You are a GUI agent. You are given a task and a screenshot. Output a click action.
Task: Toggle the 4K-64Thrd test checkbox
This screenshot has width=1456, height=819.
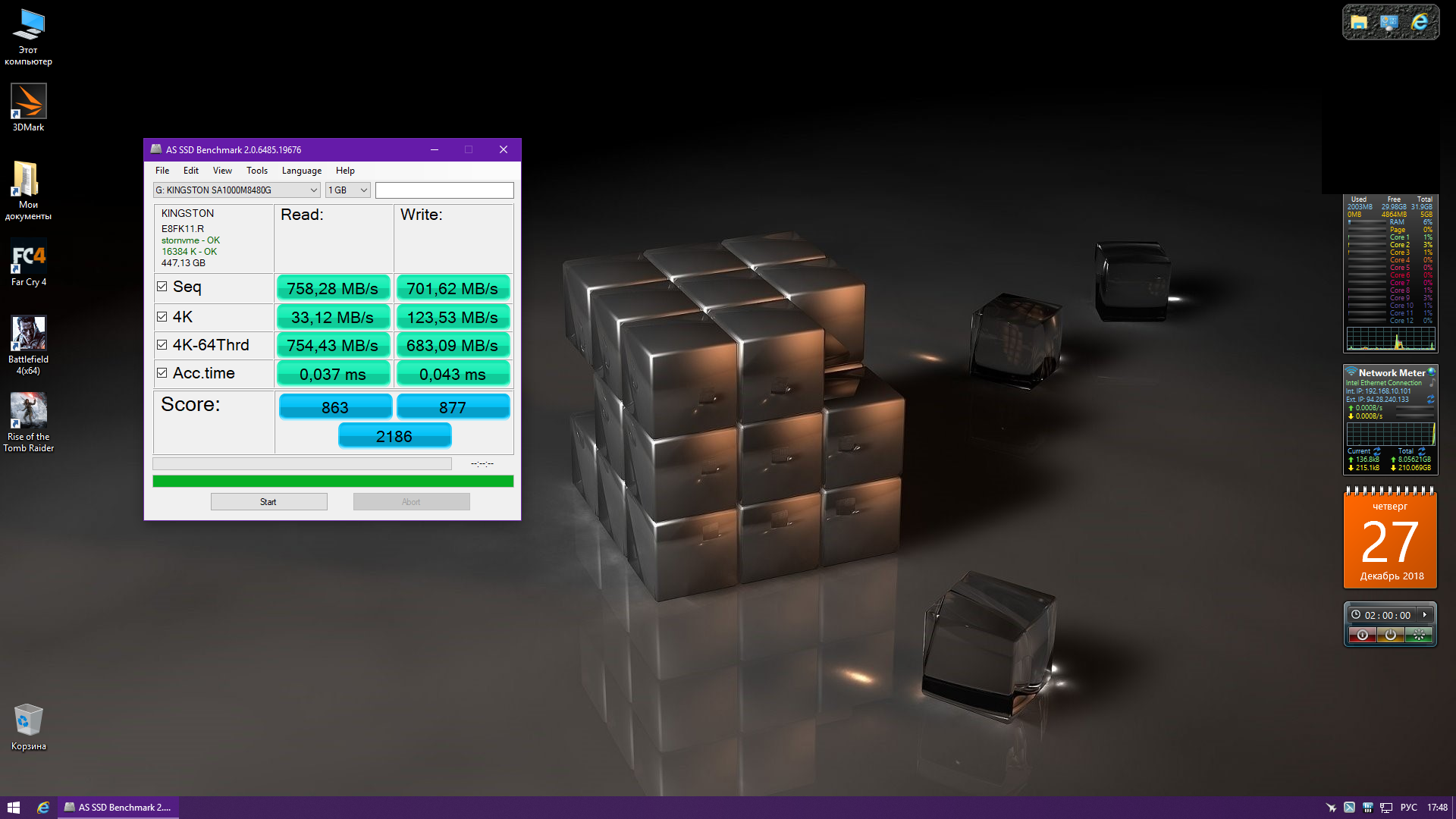(162, 345)
